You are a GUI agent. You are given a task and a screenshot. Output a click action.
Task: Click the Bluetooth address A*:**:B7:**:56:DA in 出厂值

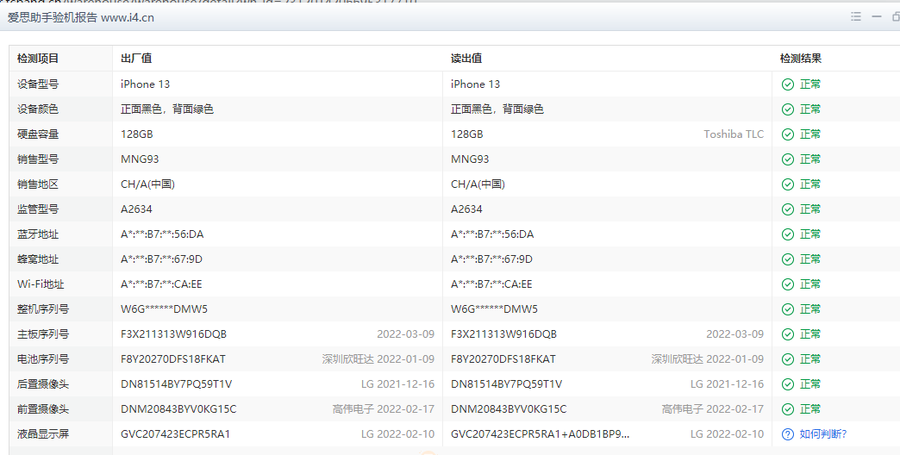(x=162, y=234)
